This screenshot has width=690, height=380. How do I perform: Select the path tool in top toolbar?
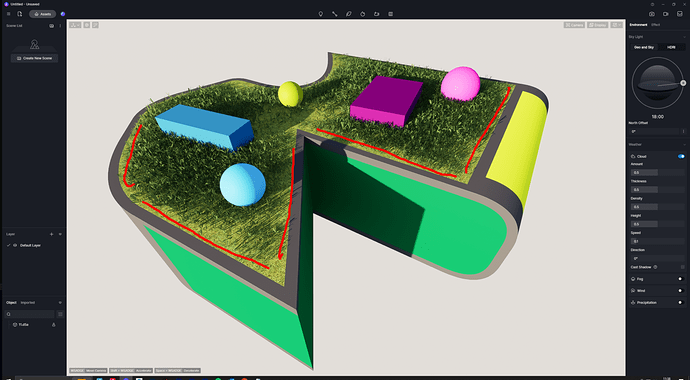pos(334,14)
